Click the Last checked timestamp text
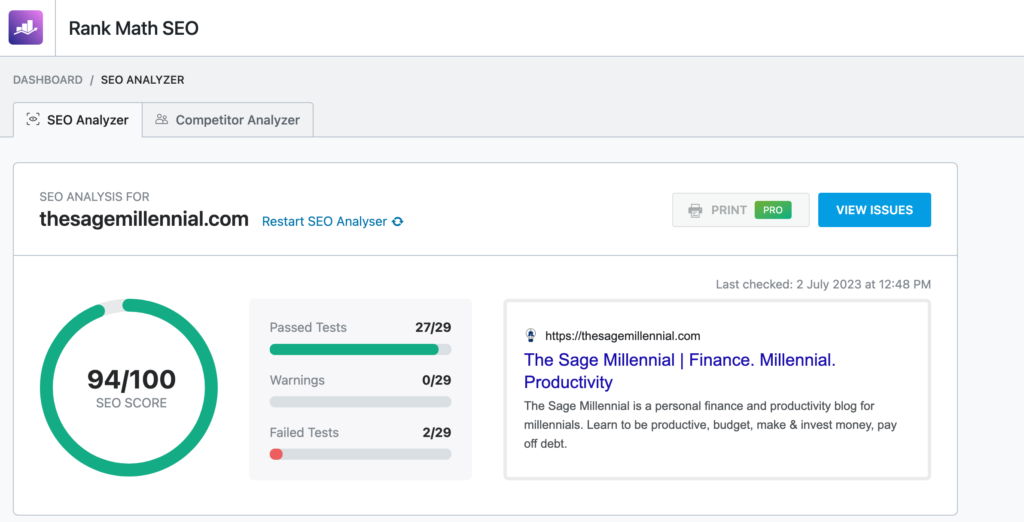1024x522 pixels. pos(824,284)
